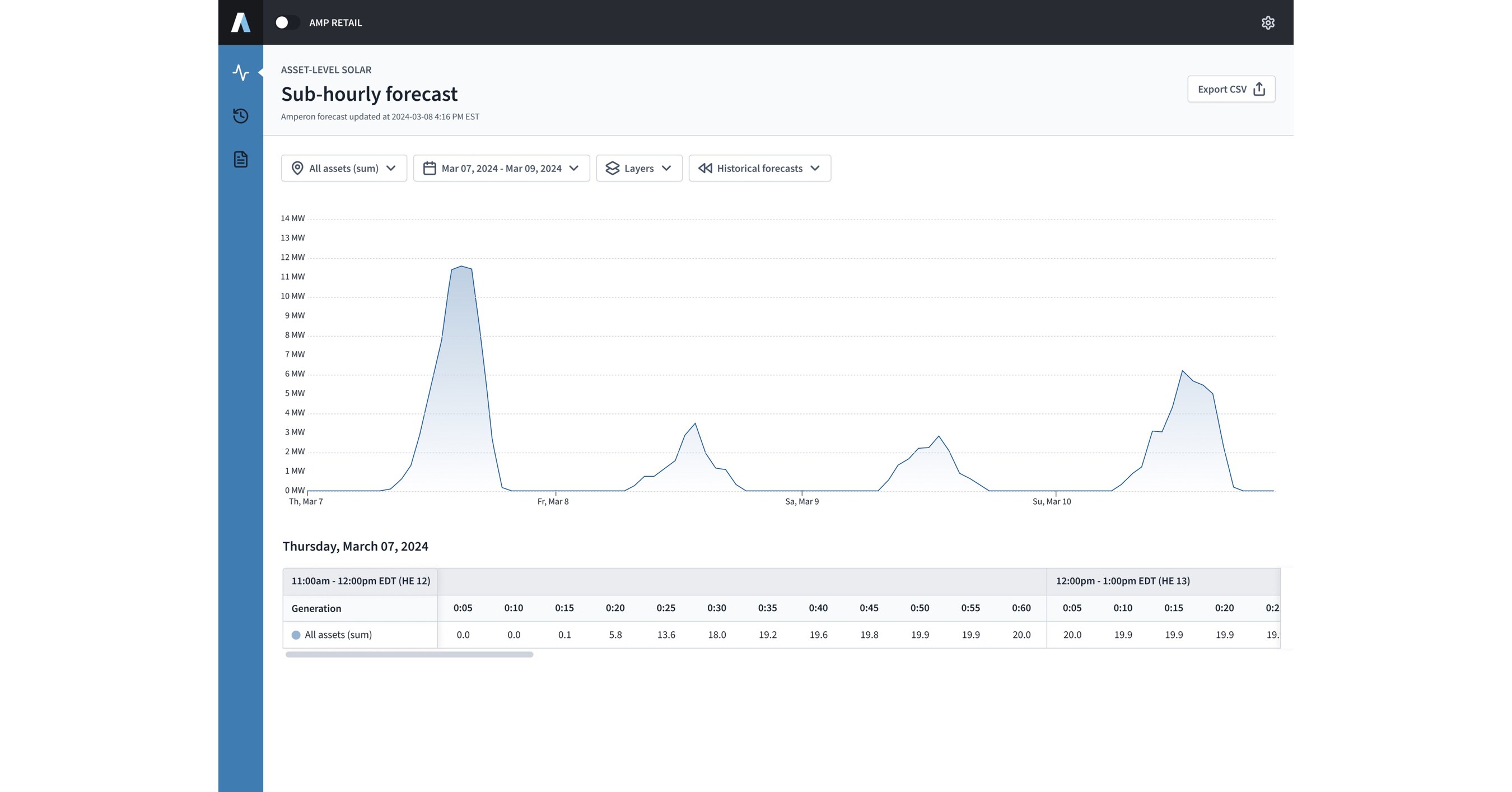Toggle the AMP RETAIL switch
The image size is (1512, 792).
(287, 22)
